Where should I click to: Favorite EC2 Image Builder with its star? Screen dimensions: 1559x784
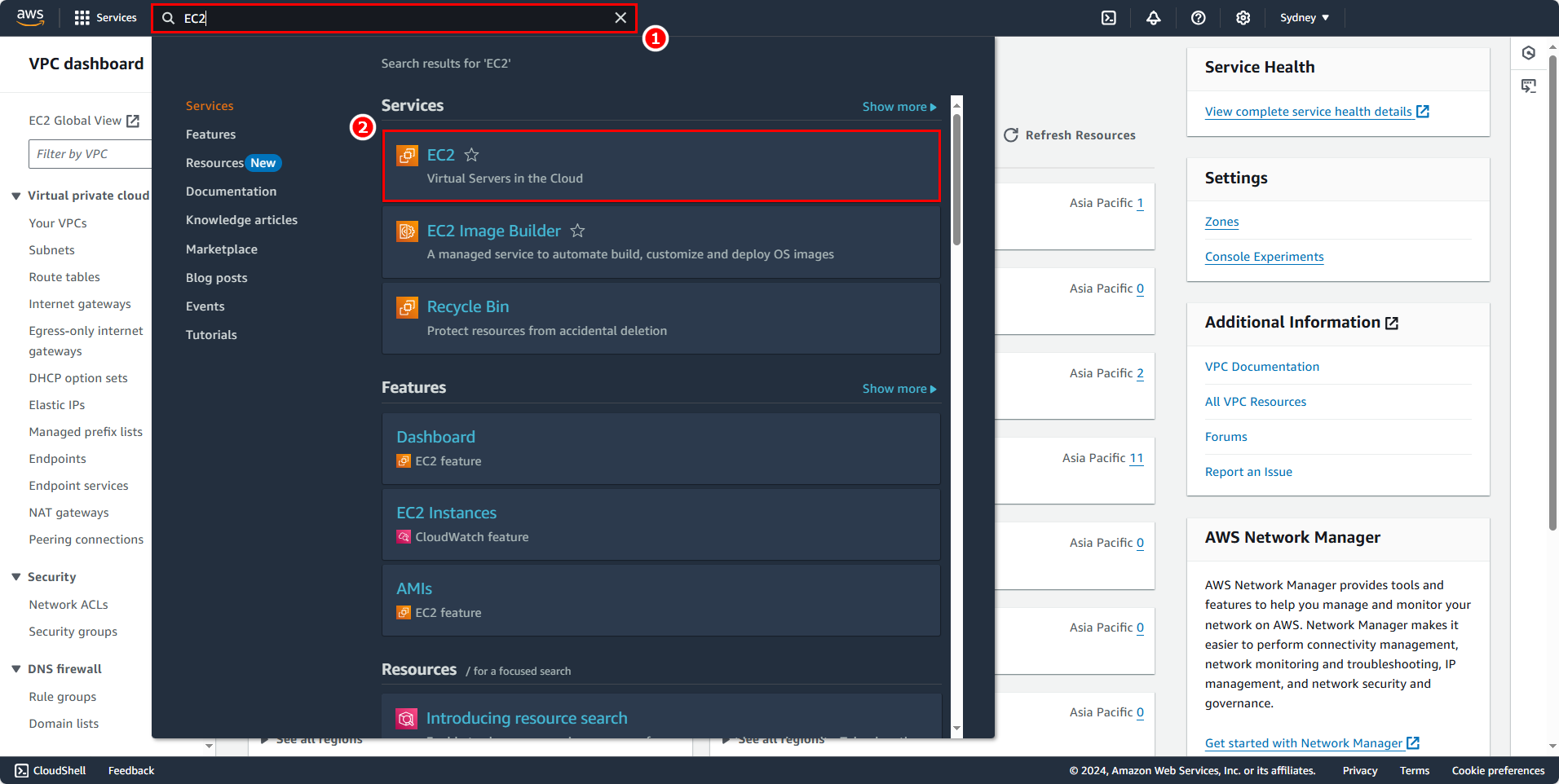577,231
